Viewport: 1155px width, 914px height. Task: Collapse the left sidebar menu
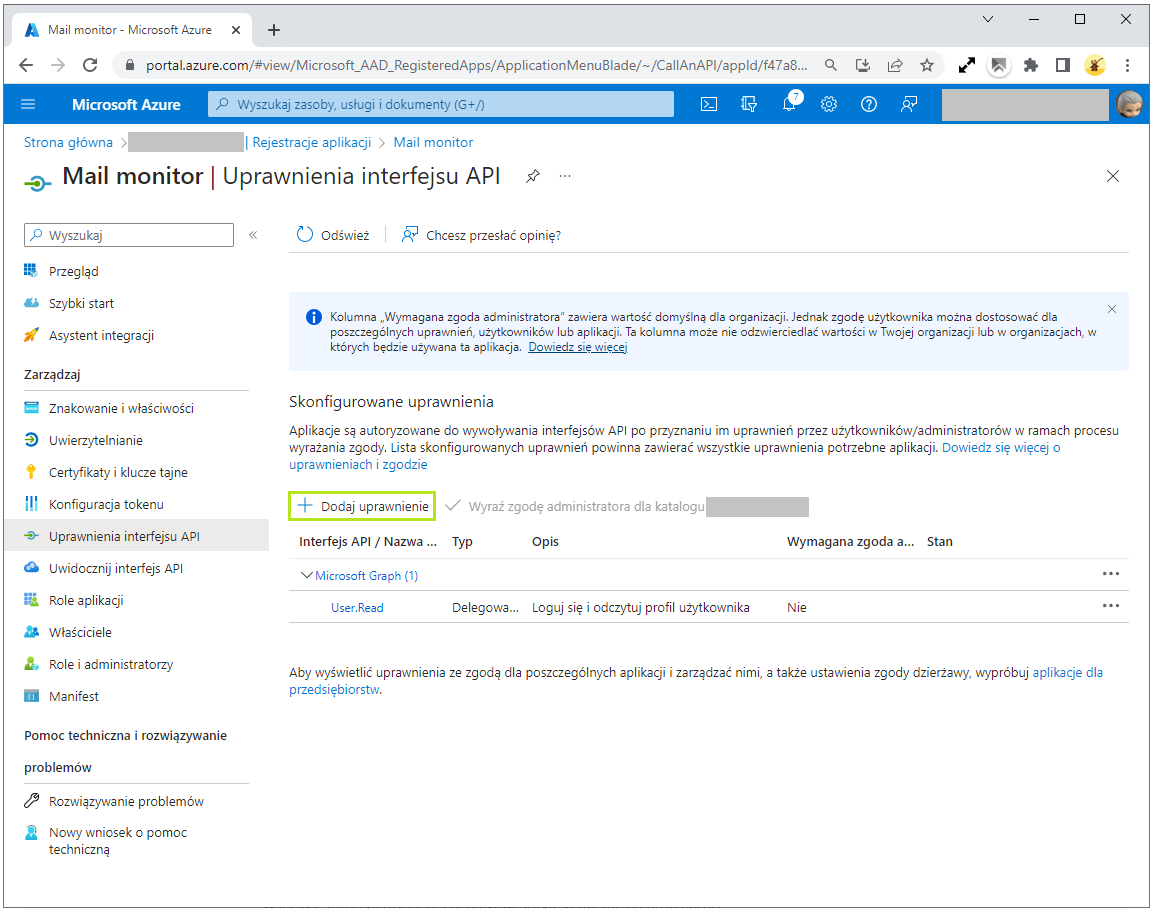(x=253, y=235)
